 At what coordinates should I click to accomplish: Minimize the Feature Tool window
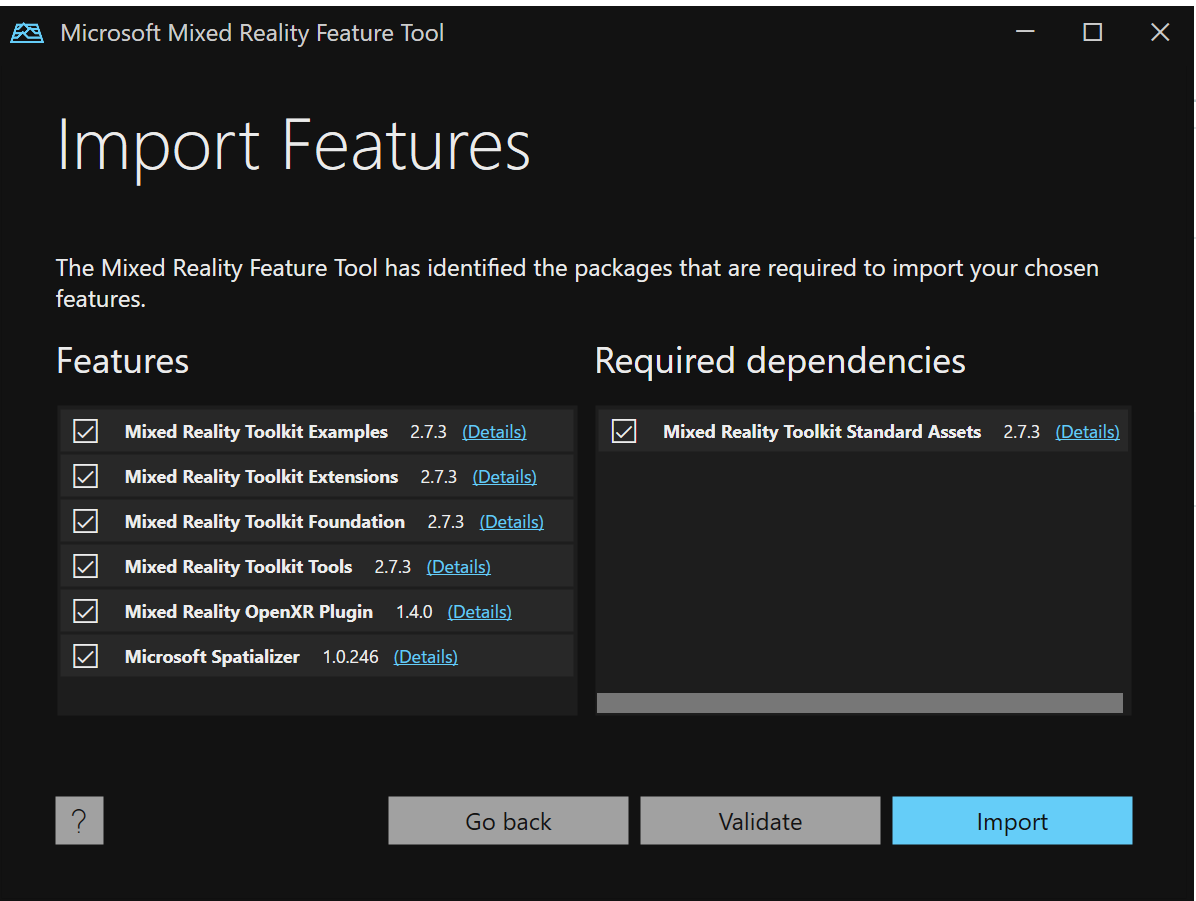tap(1025, 32)
